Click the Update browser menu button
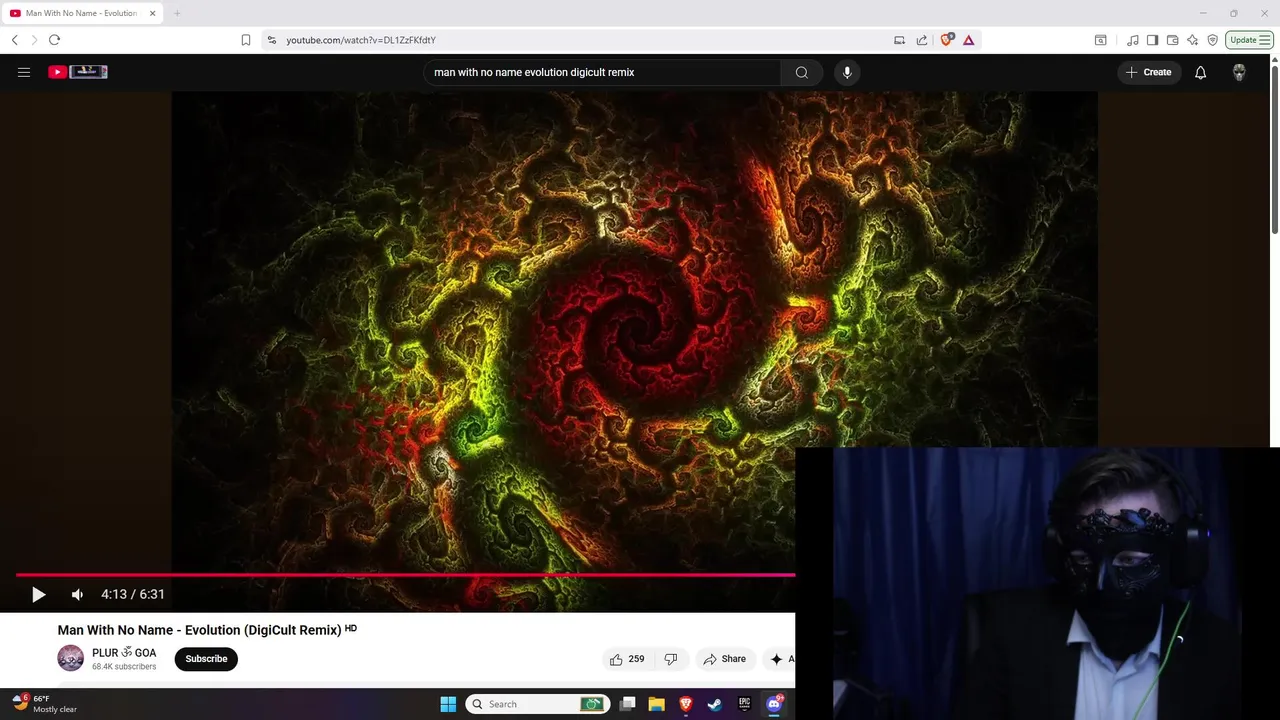The height and width of the screenshot is (720, 1280). tap(1250, 40)
